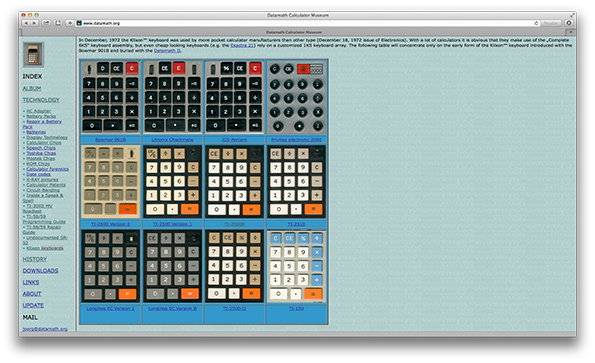Click the joerg@datamath.org email link
The image size is (595, 363).
point(45,329)
